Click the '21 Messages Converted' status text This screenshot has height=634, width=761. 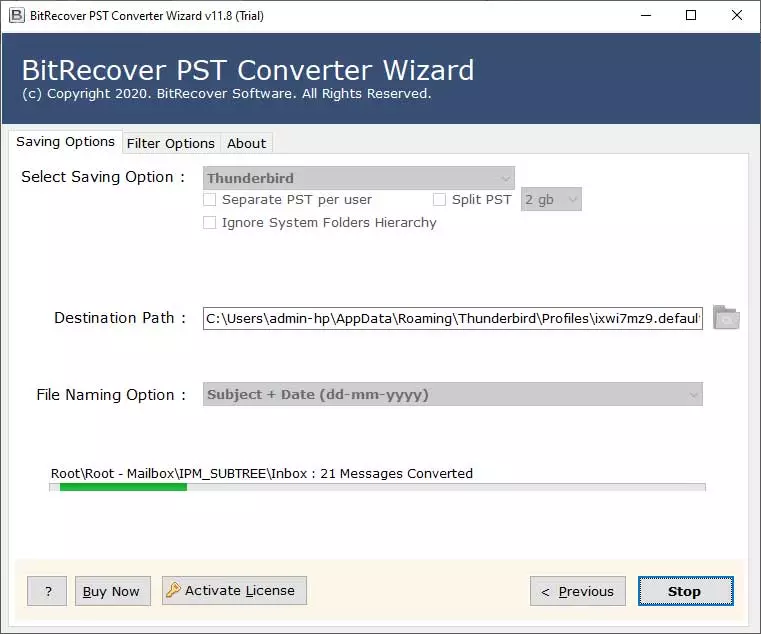pos(396,473)
